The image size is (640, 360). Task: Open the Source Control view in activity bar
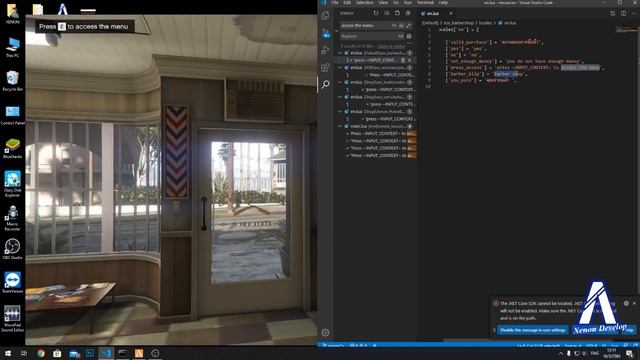325,33
